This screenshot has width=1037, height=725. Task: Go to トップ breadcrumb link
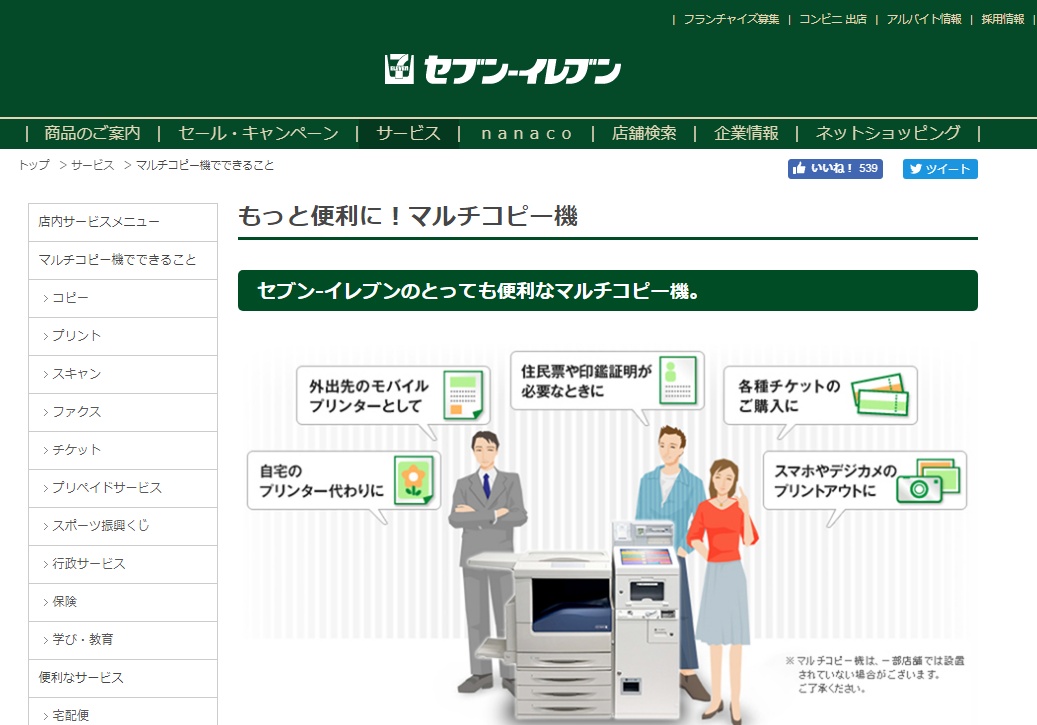(x=34, y=165)
